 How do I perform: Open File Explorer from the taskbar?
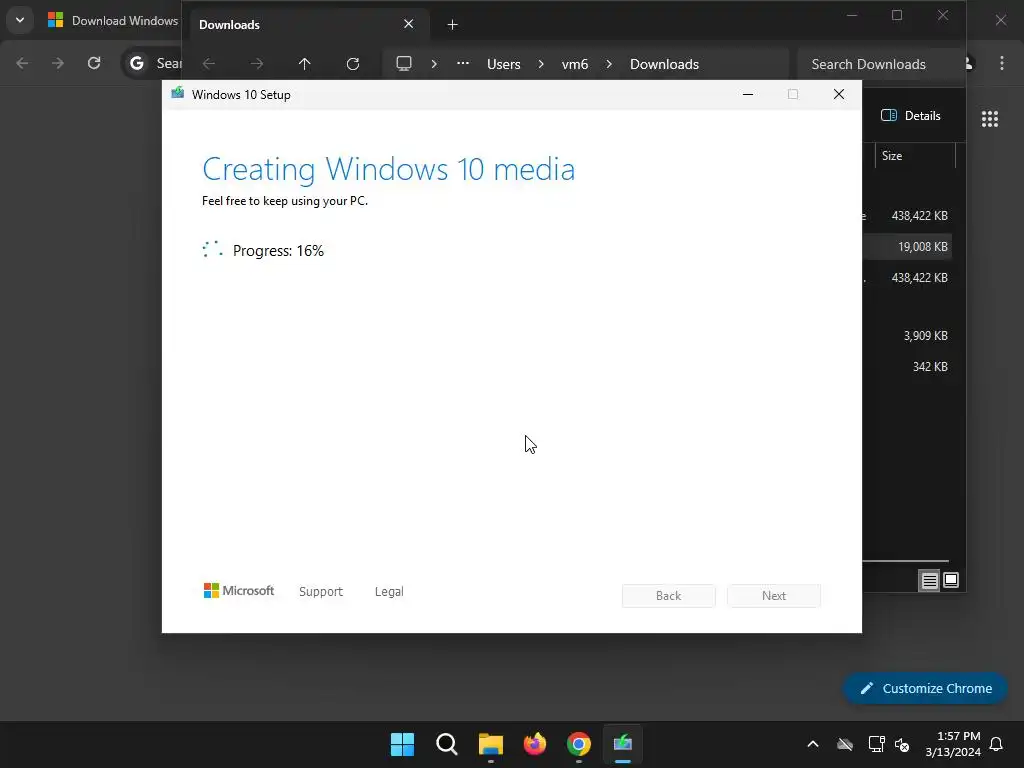[x=490, y=744]
